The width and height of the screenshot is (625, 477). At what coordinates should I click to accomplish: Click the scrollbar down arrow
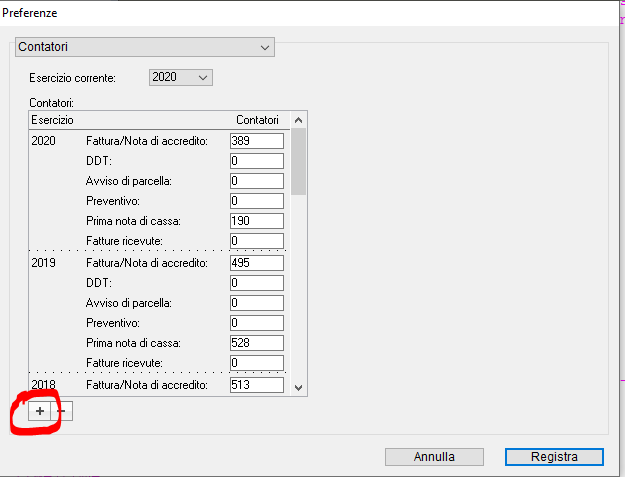[299, 387]
